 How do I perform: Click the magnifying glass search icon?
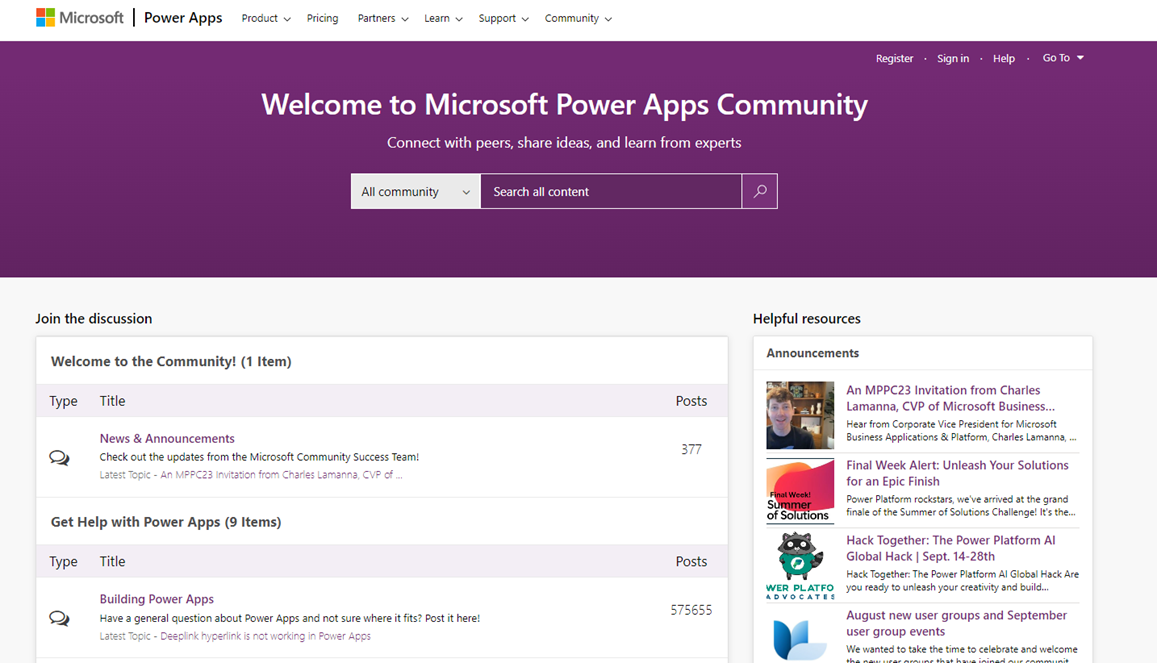coord(759,191)
